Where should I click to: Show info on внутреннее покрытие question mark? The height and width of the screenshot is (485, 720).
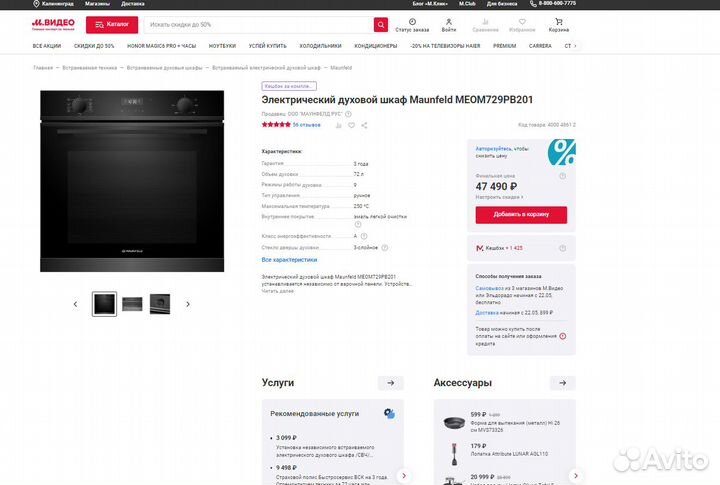(358, 225)
